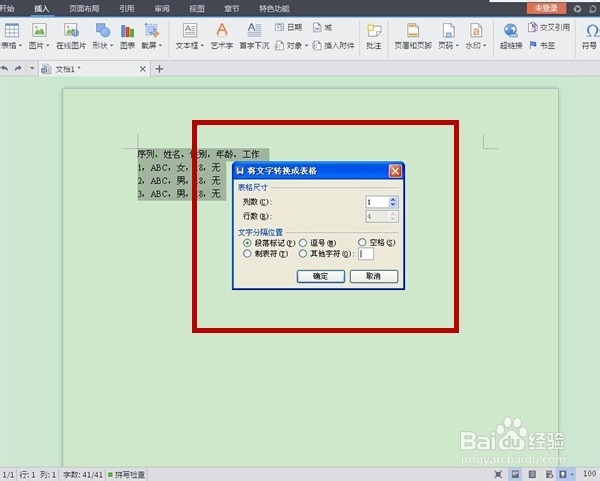Click the Page Number (页码) icon
The image size is (600, 481).
tap(448, 31)
